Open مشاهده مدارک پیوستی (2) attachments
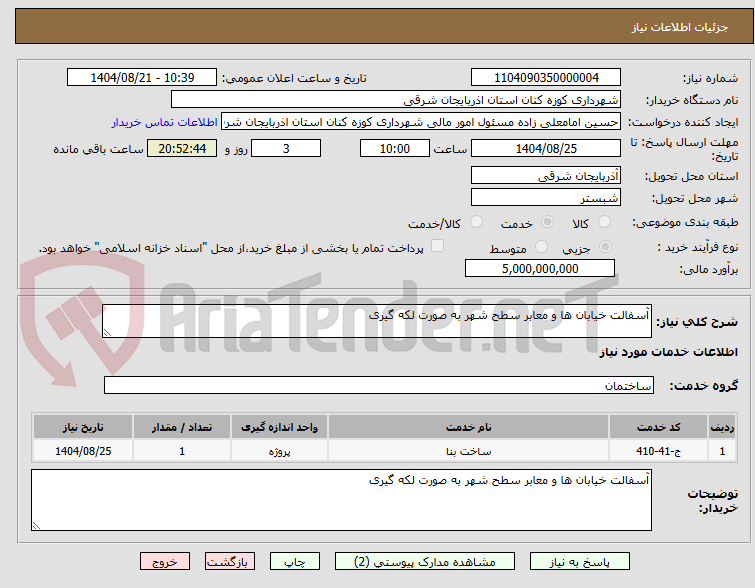The height and width of the screenshot is (588, 755). 425,562
